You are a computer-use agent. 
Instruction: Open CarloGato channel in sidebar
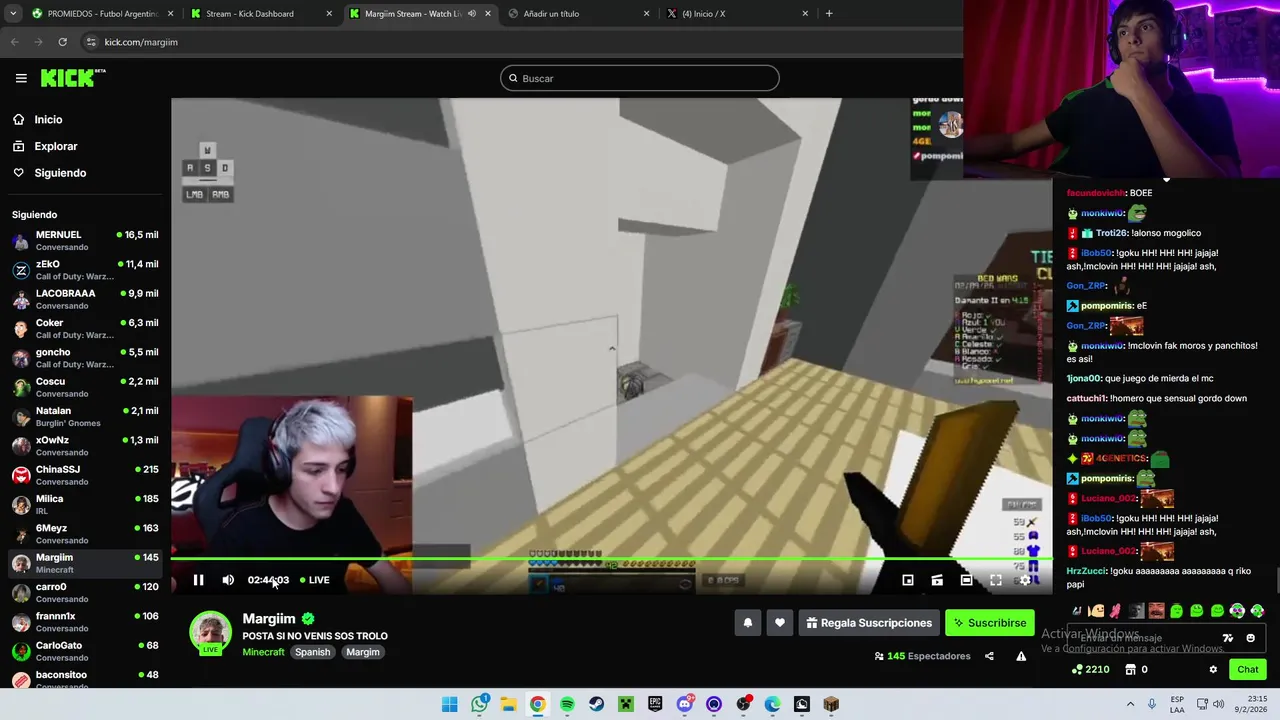click(85, 651)
